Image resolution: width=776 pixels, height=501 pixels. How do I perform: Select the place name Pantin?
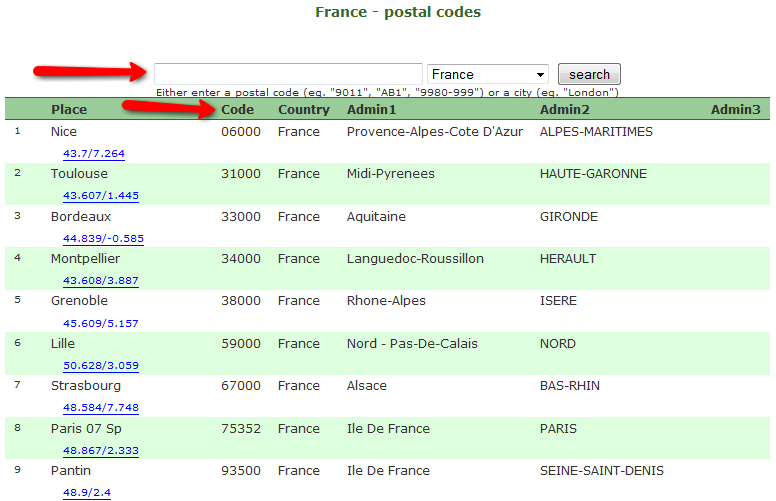(x=71, y=471)
